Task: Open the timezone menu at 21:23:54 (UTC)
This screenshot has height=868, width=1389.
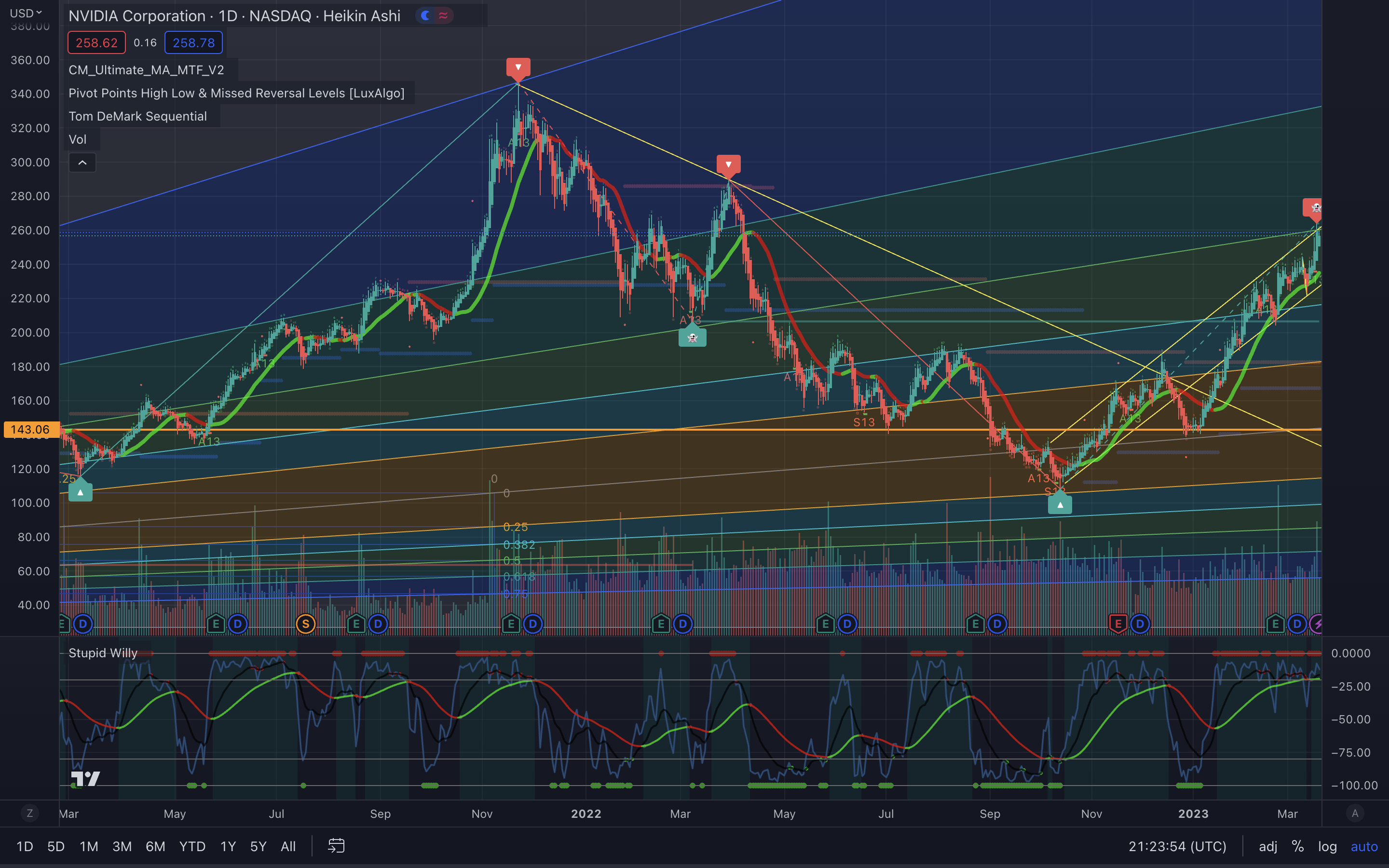Action: (1177, 846)
